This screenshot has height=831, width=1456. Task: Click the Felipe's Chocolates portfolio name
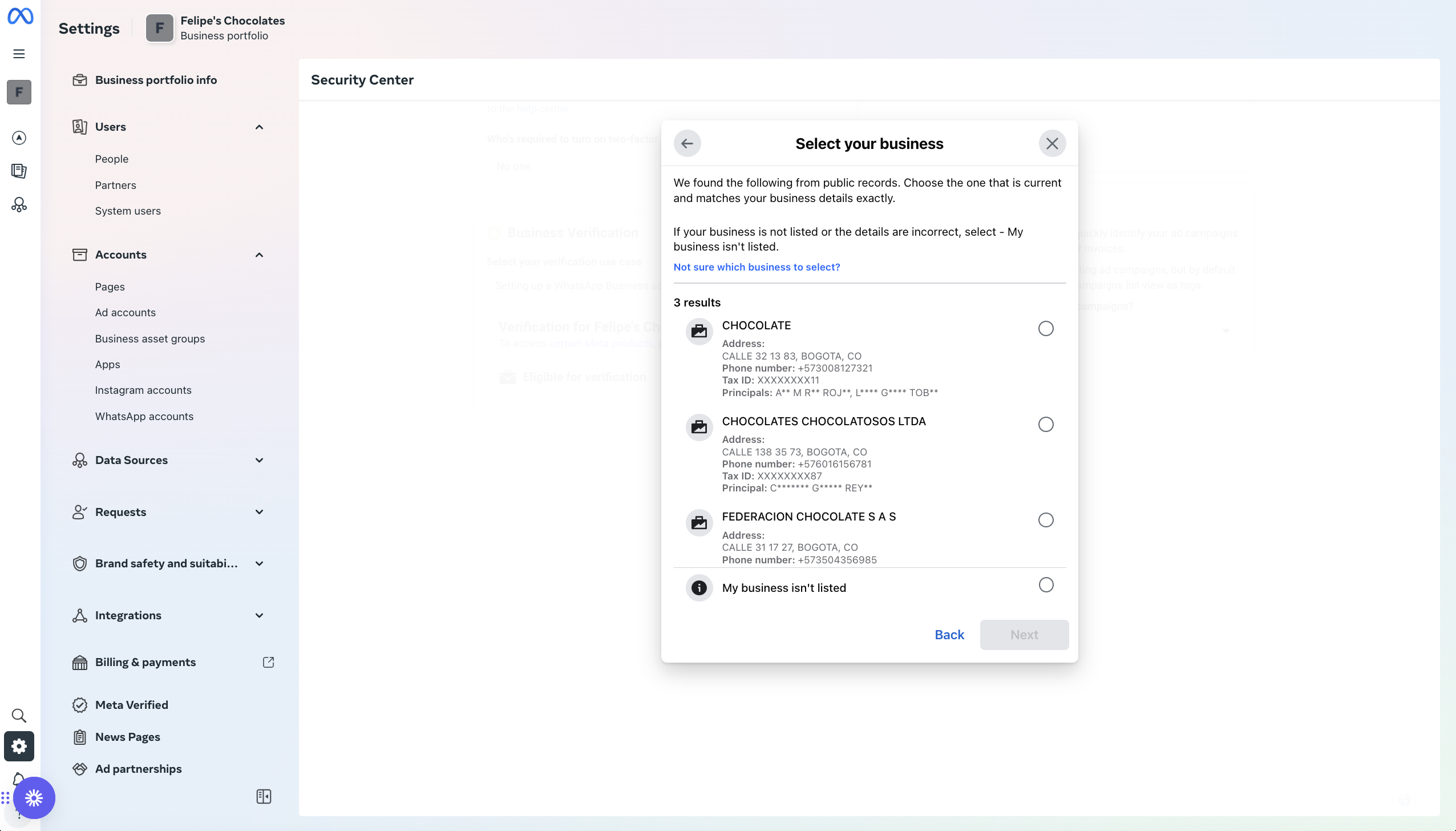coord(233,21)
